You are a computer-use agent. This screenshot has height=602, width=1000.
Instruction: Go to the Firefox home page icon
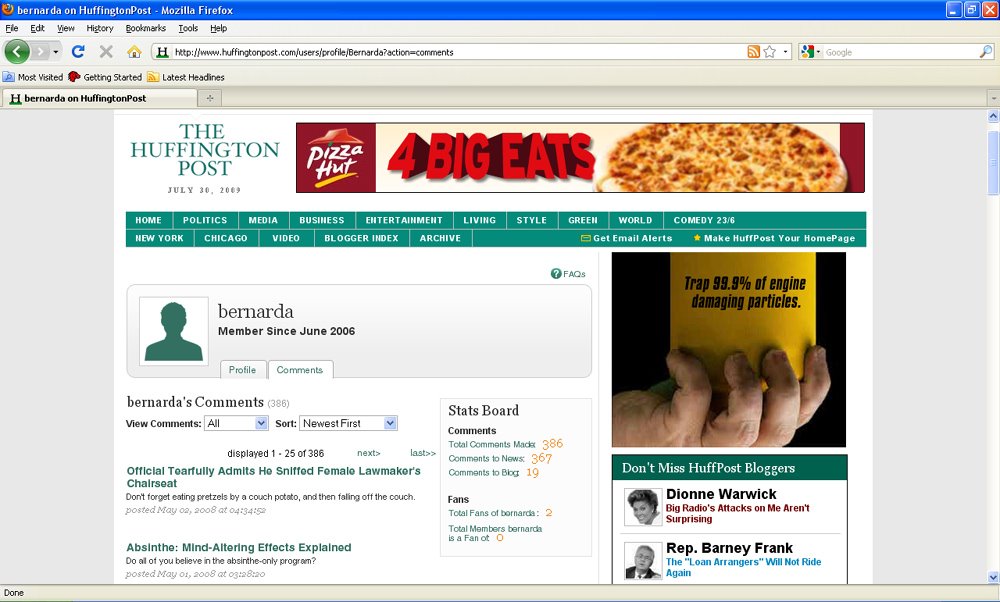(x=134, y=52)
